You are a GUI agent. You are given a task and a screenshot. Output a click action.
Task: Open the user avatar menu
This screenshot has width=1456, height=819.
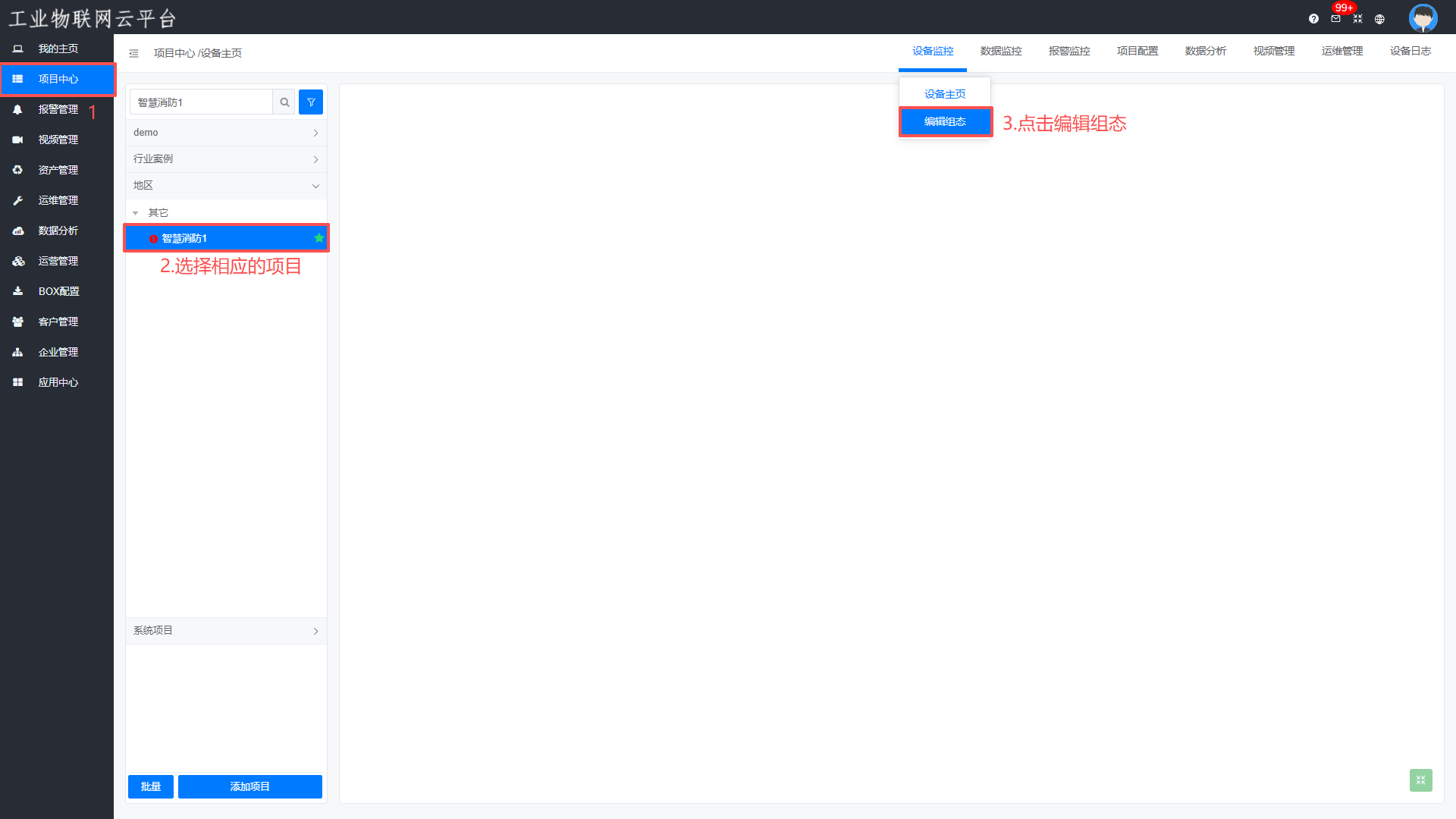(x=1423, y=17)
